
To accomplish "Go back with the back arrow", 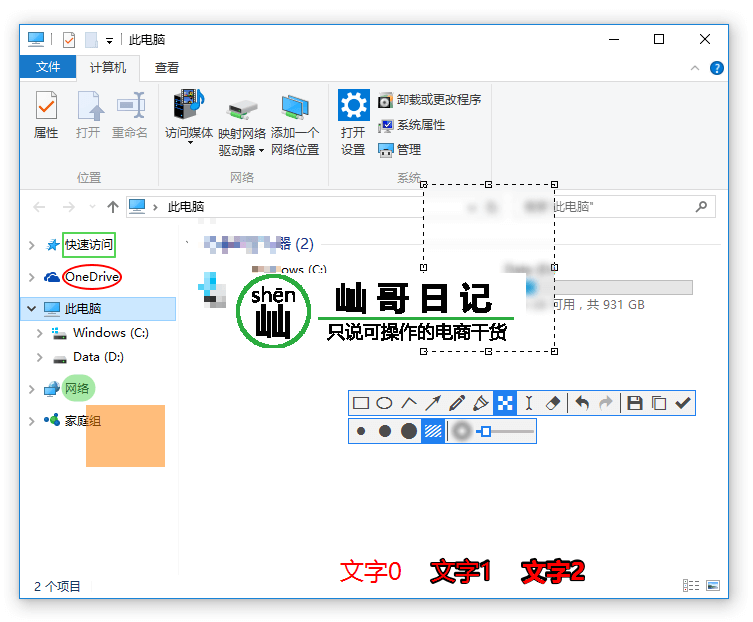I will pyautogui.click(x=39, y=207).
